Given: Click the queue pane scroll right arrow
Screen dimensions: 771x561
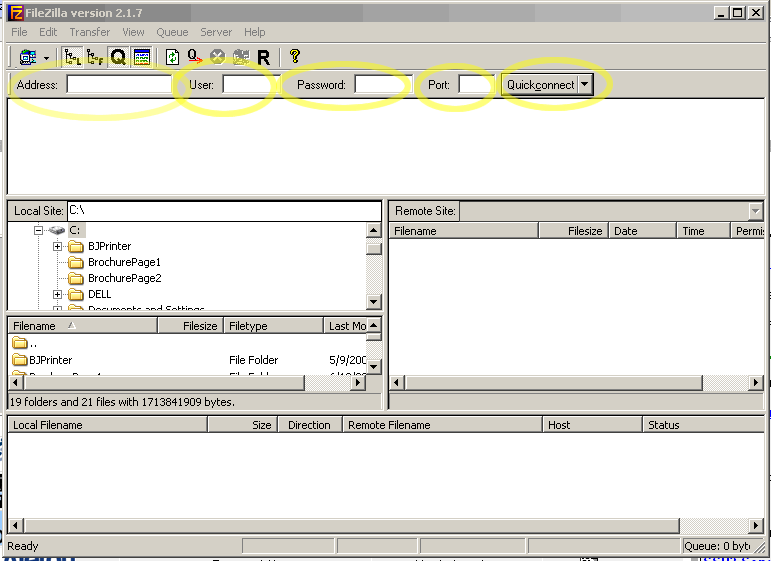Looking at the screenshot, I should click(x=756, y=525).
